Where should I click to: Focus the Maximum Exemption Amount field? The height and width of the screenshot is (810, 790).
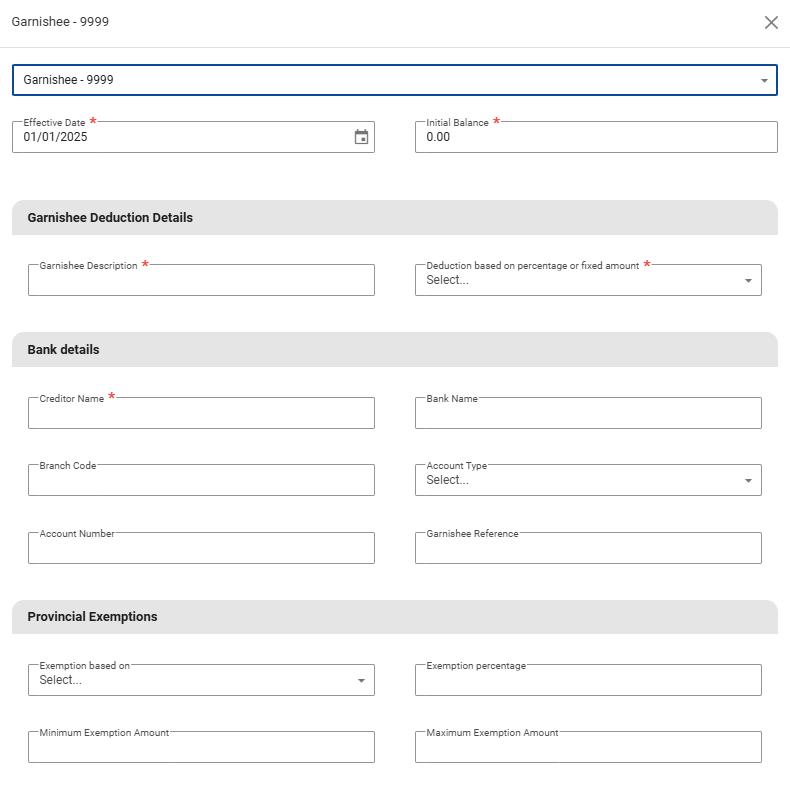pos(588,748)
